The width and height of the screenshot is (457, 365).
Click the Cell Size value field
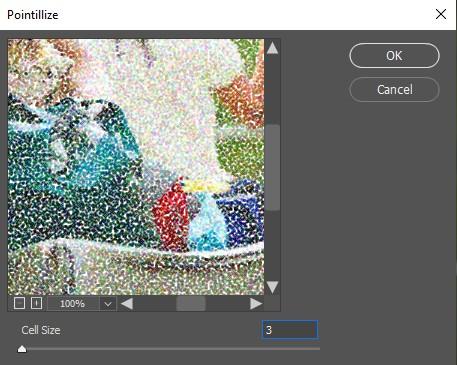(x=290, y=330)
